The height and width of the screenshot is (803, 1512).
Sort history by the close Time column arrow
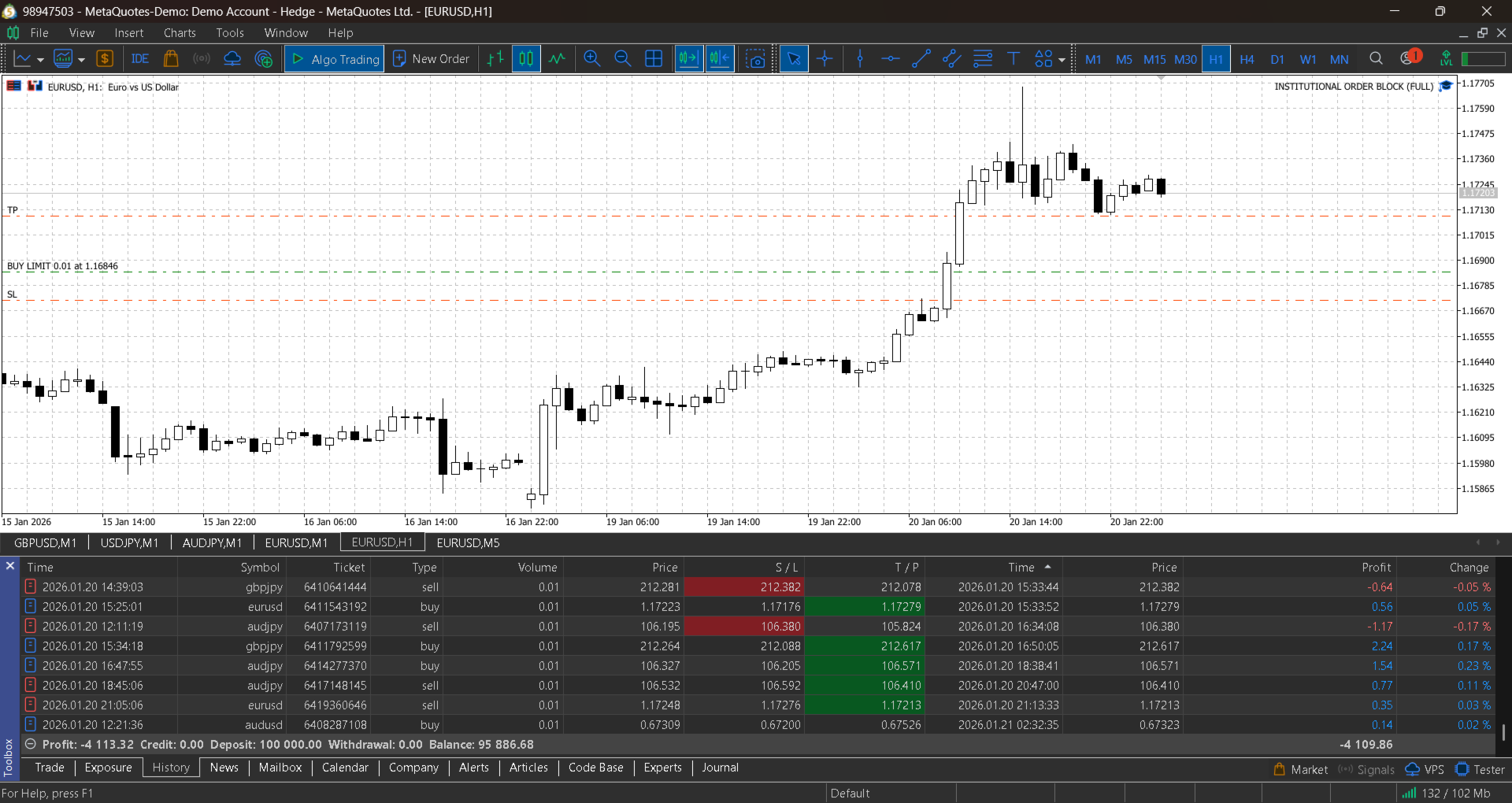point(1047,567)
